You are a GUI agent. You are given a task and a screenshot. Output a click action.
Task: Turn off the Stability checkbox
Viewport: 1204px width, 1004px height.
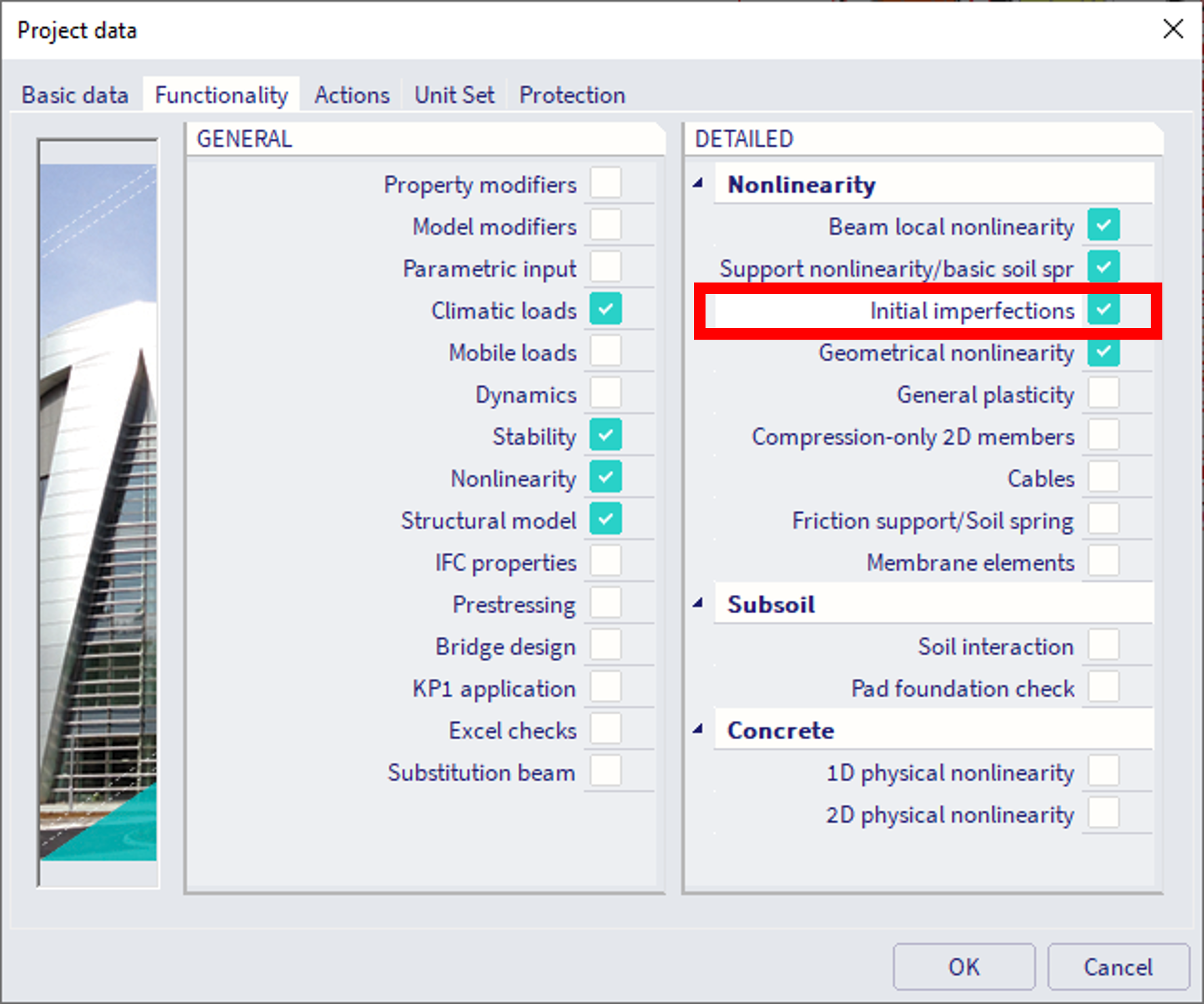pyautogui.click(x=606, y=435)
